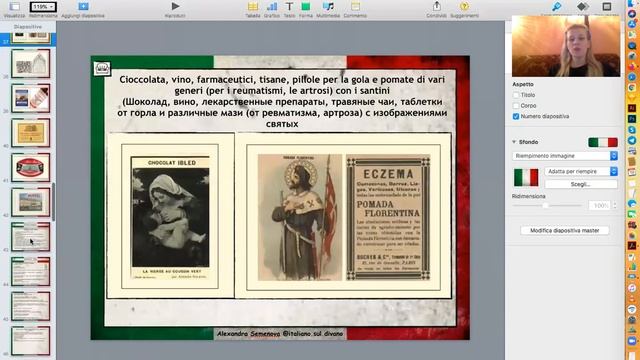Select the patterned arch slide thumbnail
Image resolution: width=640 pixels, height=360 pixels.
(x=31, y=64)
